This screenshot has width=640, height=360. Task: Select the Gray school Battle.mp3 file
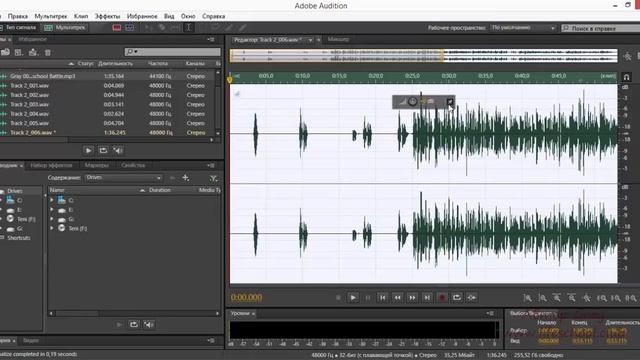click(107, 76)
